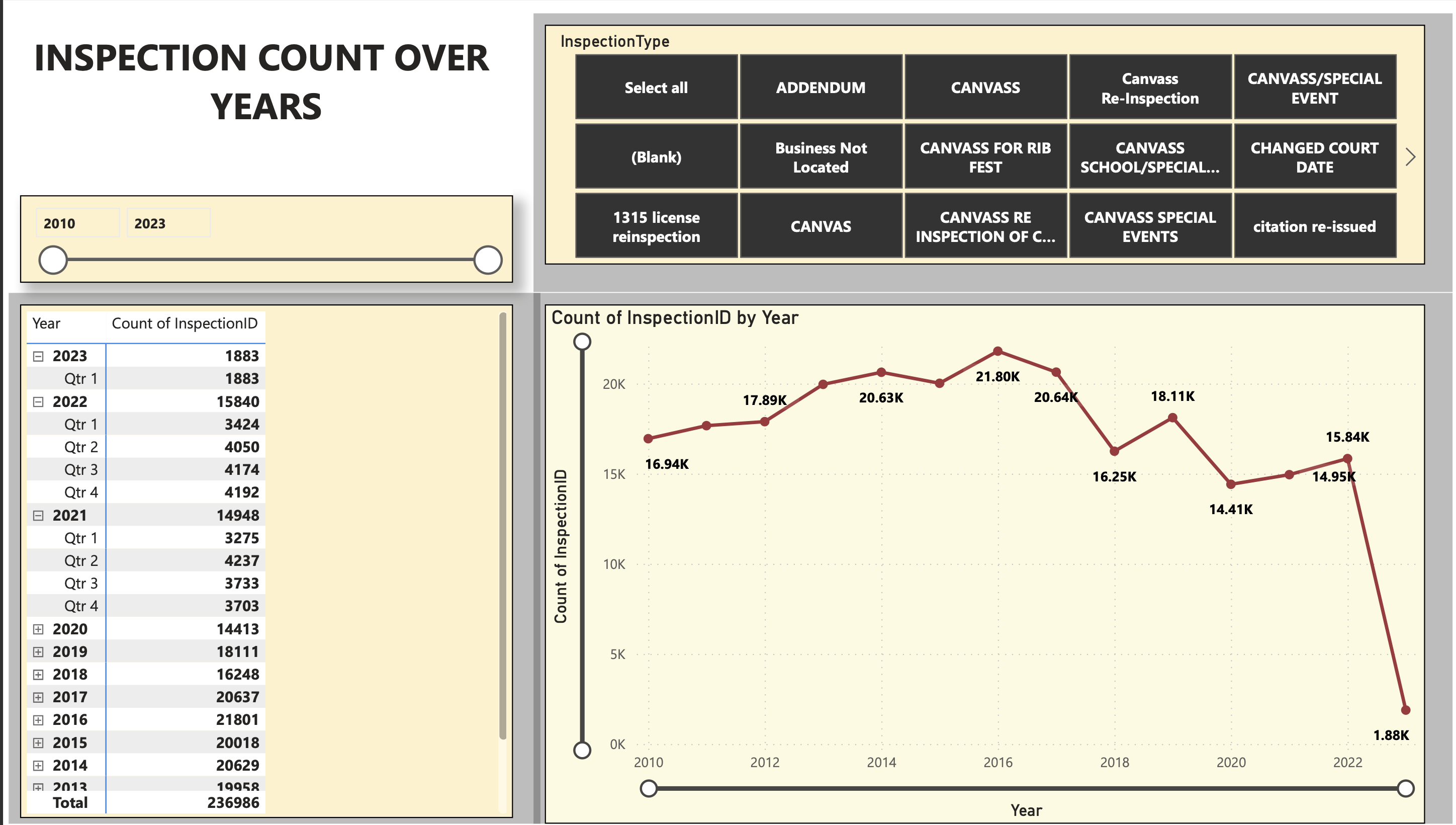This screenshot has height=825, width=1456.
Task: Select the "CANVASS SPECIAL EVENTS" tile
Action: pyautogui.click(x=1150, y=226)
